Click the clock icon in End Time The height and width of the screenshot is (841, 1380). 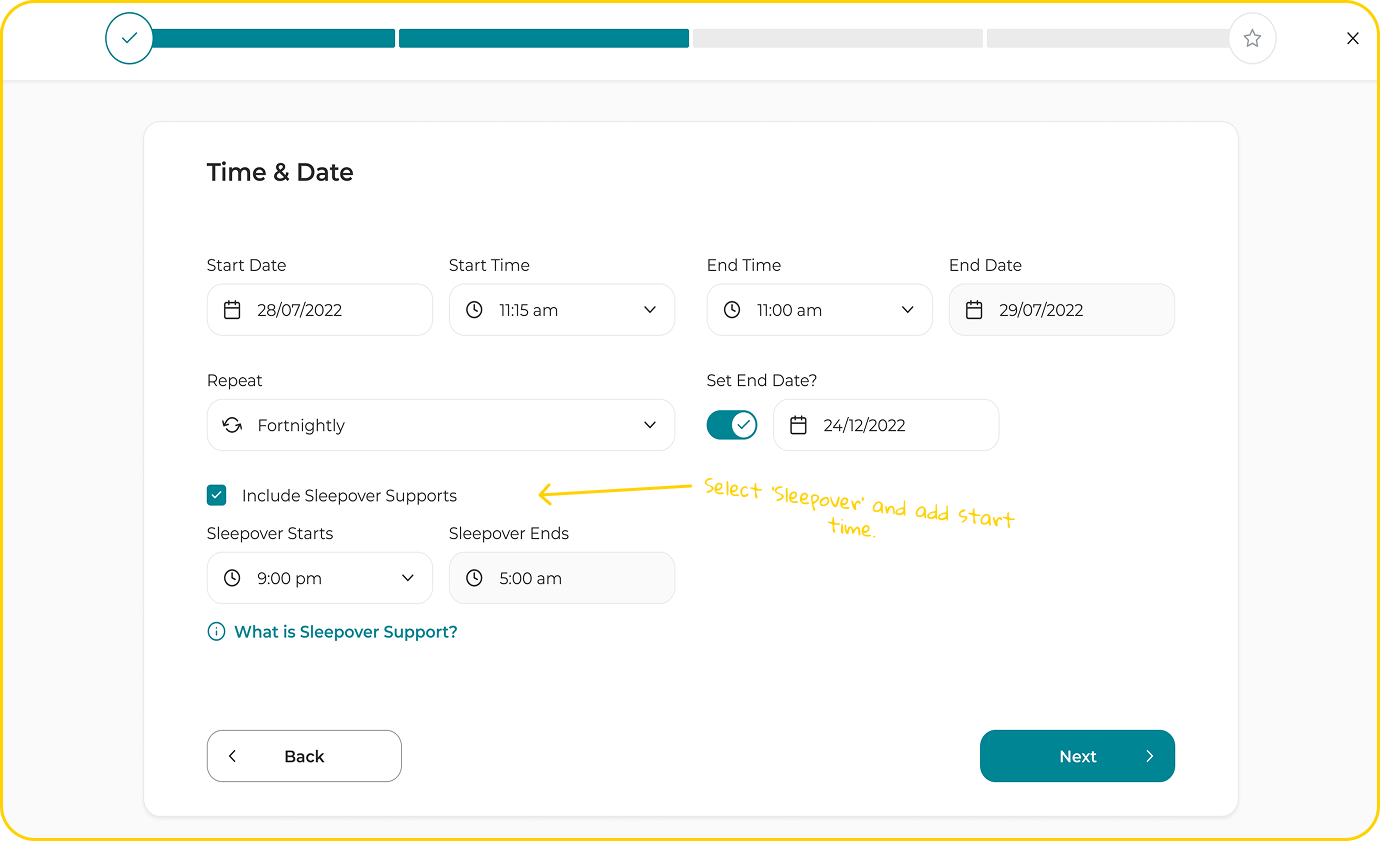point(732,310)
